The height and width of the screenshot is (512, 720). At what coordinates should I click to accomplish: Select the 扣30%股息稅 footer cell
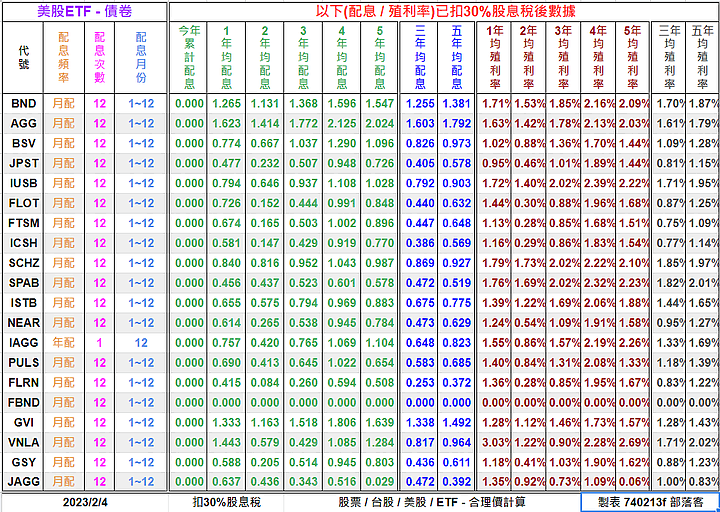pos(226,502)
